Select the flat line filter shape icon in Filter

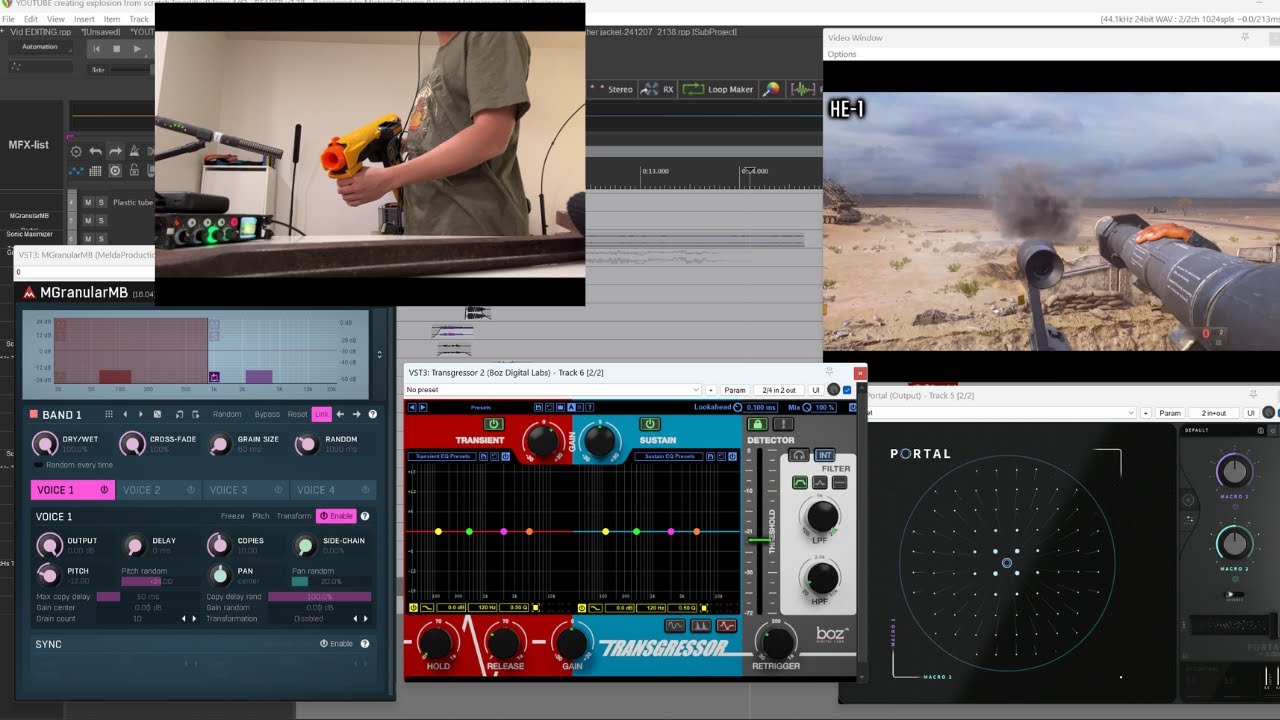point(839,483)
